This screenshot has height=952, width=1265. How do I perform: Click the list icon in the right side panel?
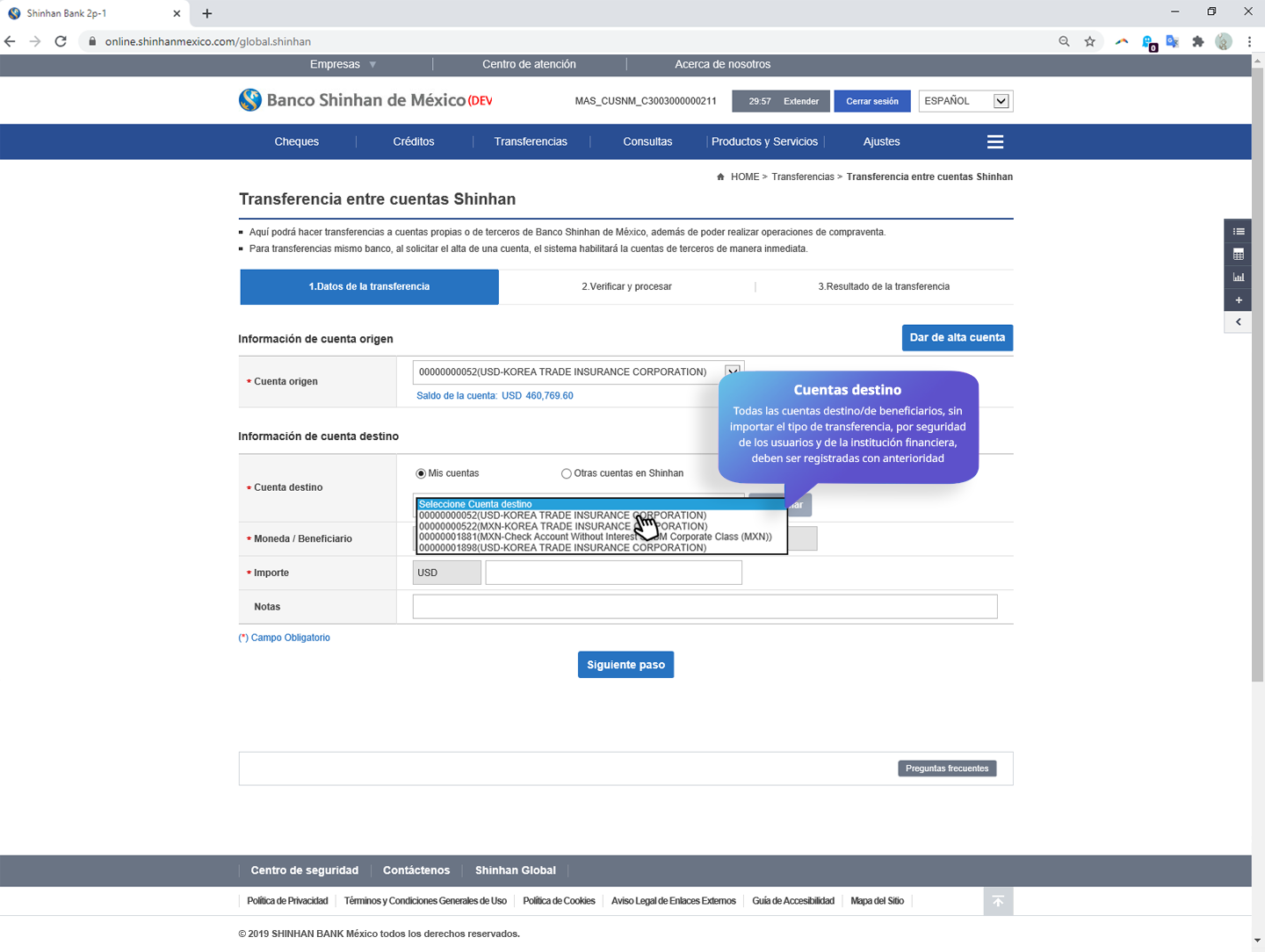(1239, 231)
